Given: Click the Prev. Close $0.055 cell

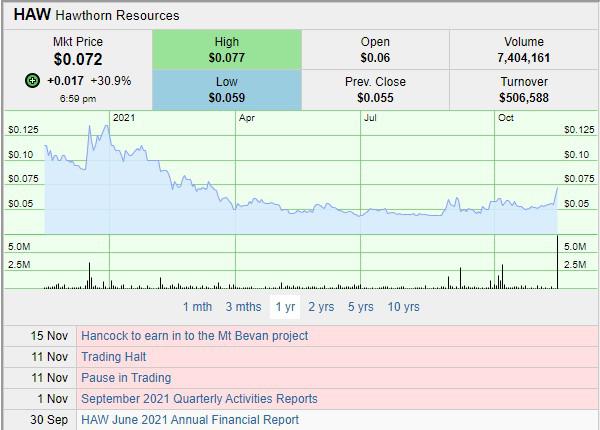Looking at the screenshot, I should pyautogui.click(x=375, y=90).
